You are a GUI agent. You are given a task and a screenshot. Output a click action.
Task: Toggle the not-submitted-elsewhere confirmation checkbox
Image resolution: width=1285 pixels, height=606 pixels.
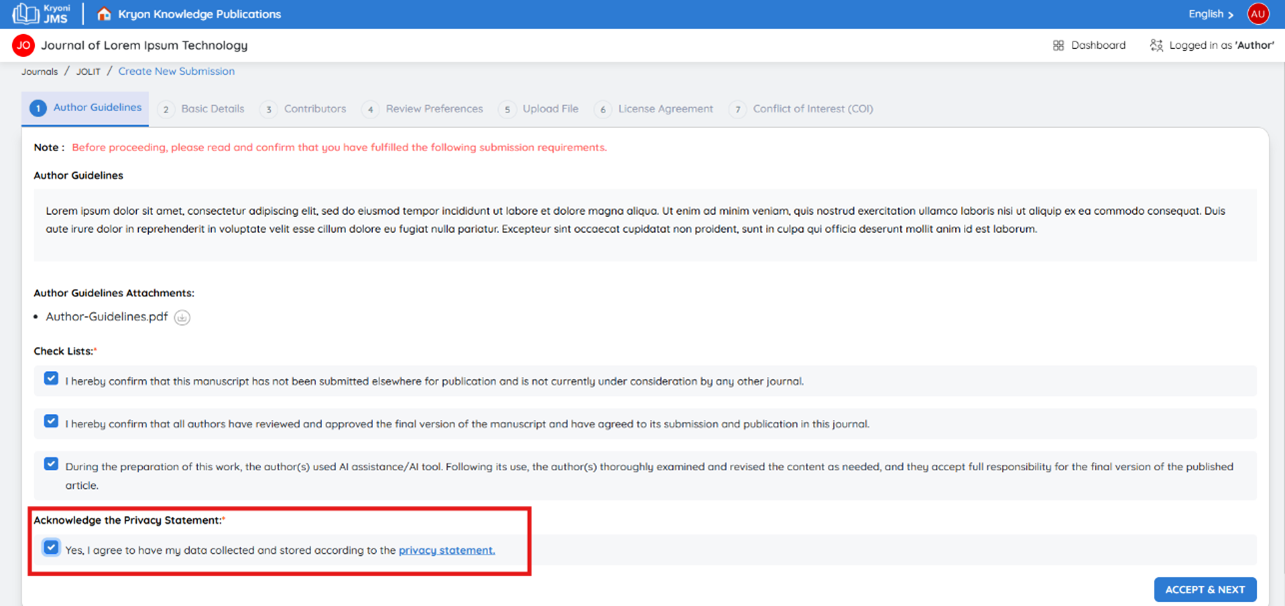click(51, 379)
